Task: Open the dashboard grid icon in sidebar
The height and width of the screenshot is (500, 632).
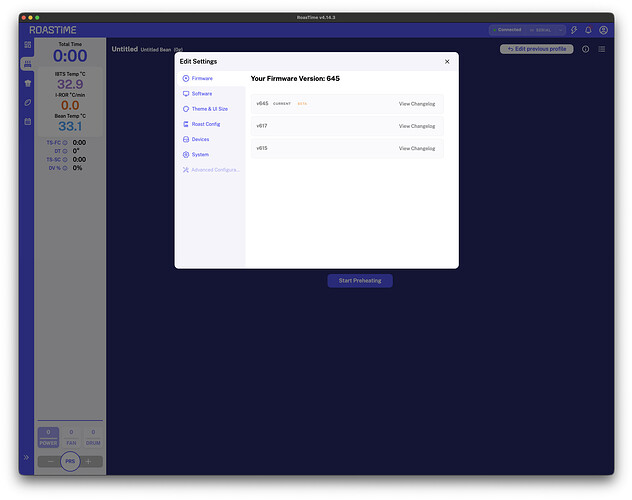Action: 27,45
